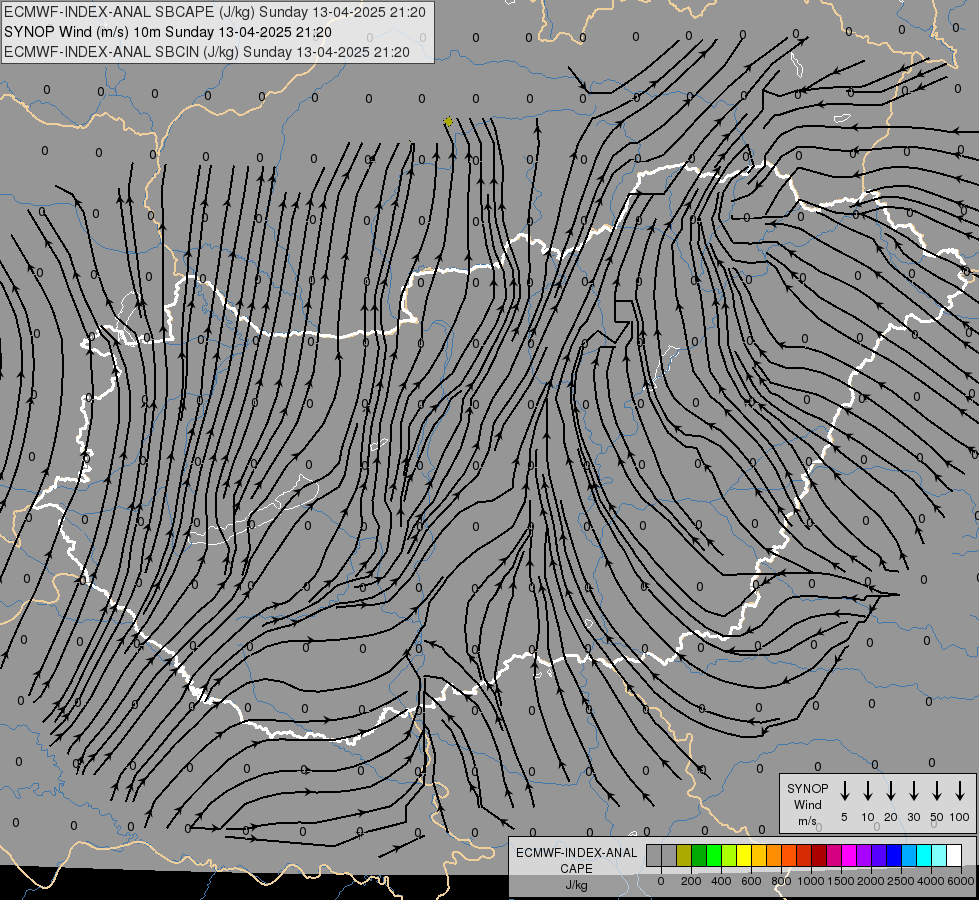Click the 'm/s' unit in wind legend
979x900 pixels.
click(807, 821)
